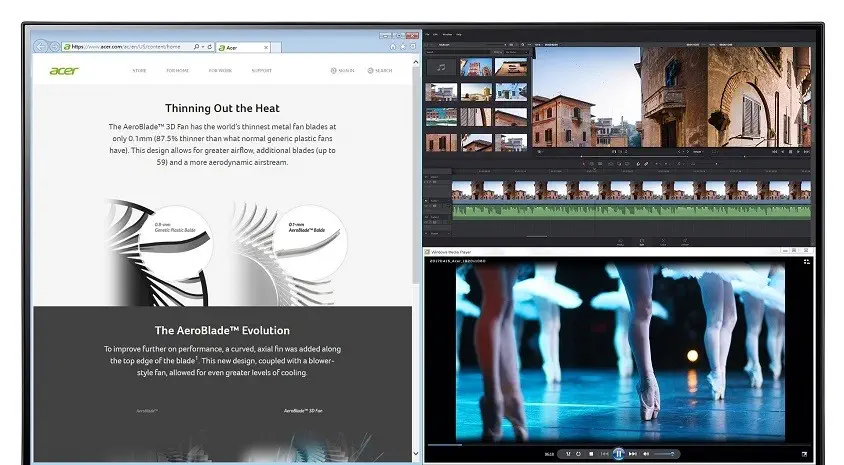Adjust the Media Player volume slider

(x=664, y=454)
